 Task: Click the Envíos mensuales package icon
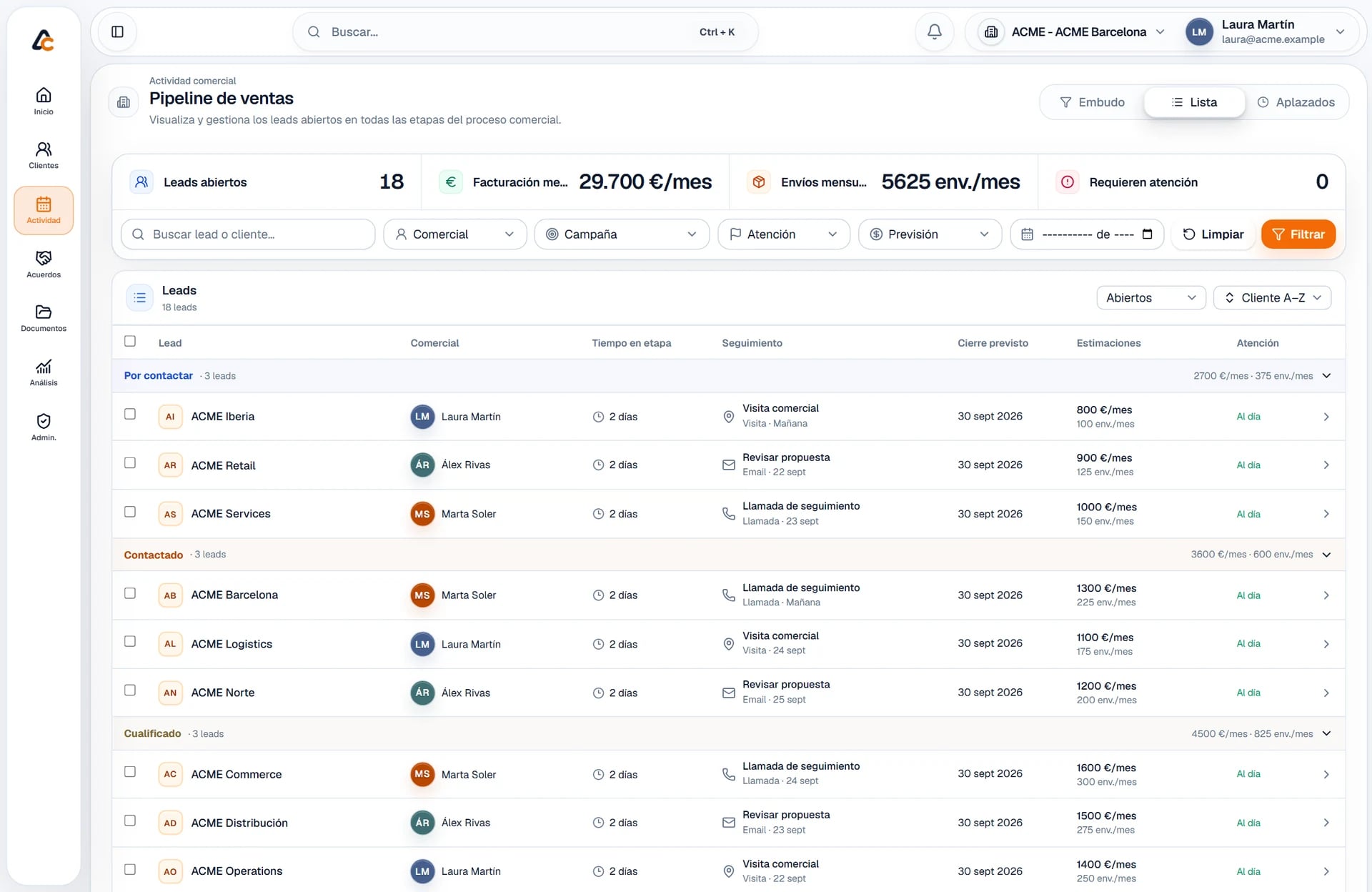point(759,182)
